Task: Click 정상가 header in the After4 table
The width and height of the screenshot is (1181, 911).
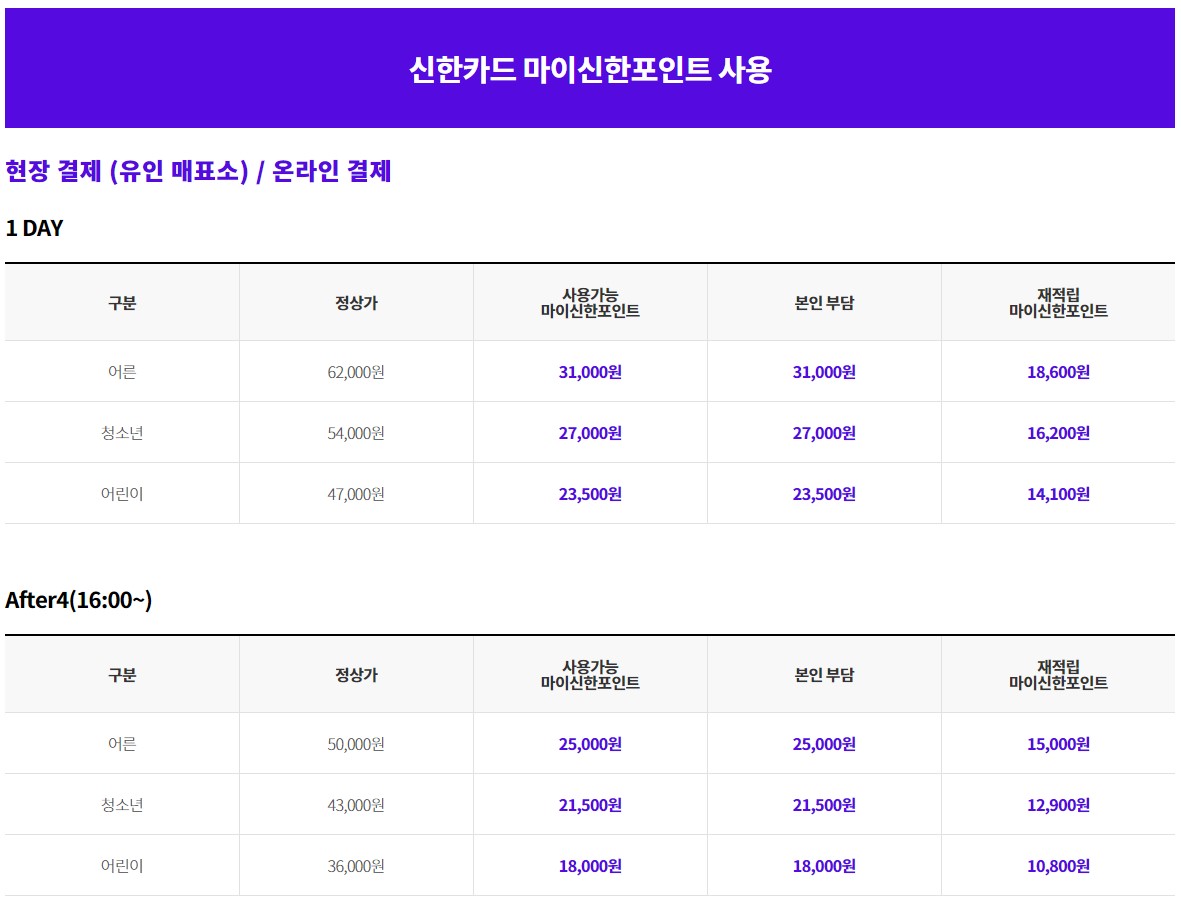Action: (356, 675)
